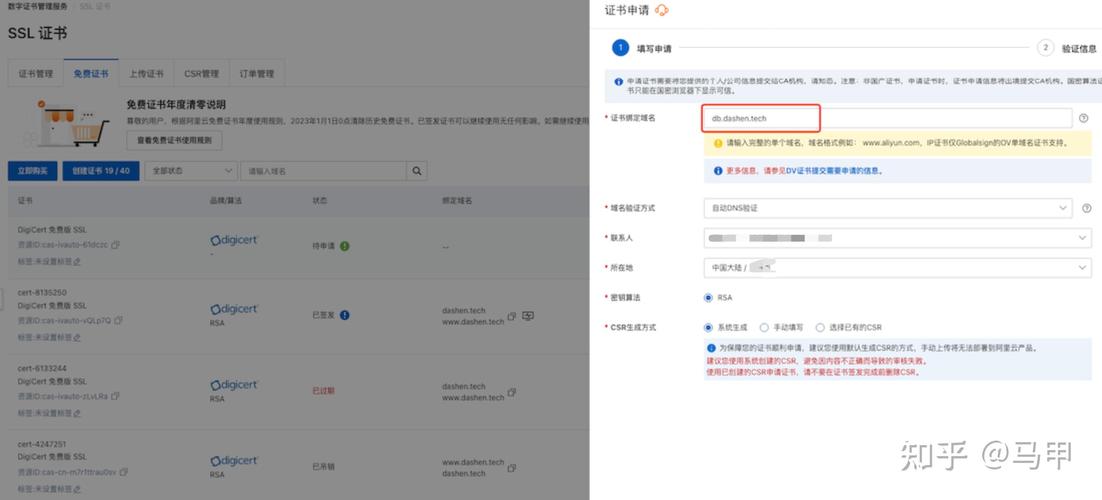Switch to 订单管理 tab
Screen dimensions: 1102x500
(x=257, y=73)
